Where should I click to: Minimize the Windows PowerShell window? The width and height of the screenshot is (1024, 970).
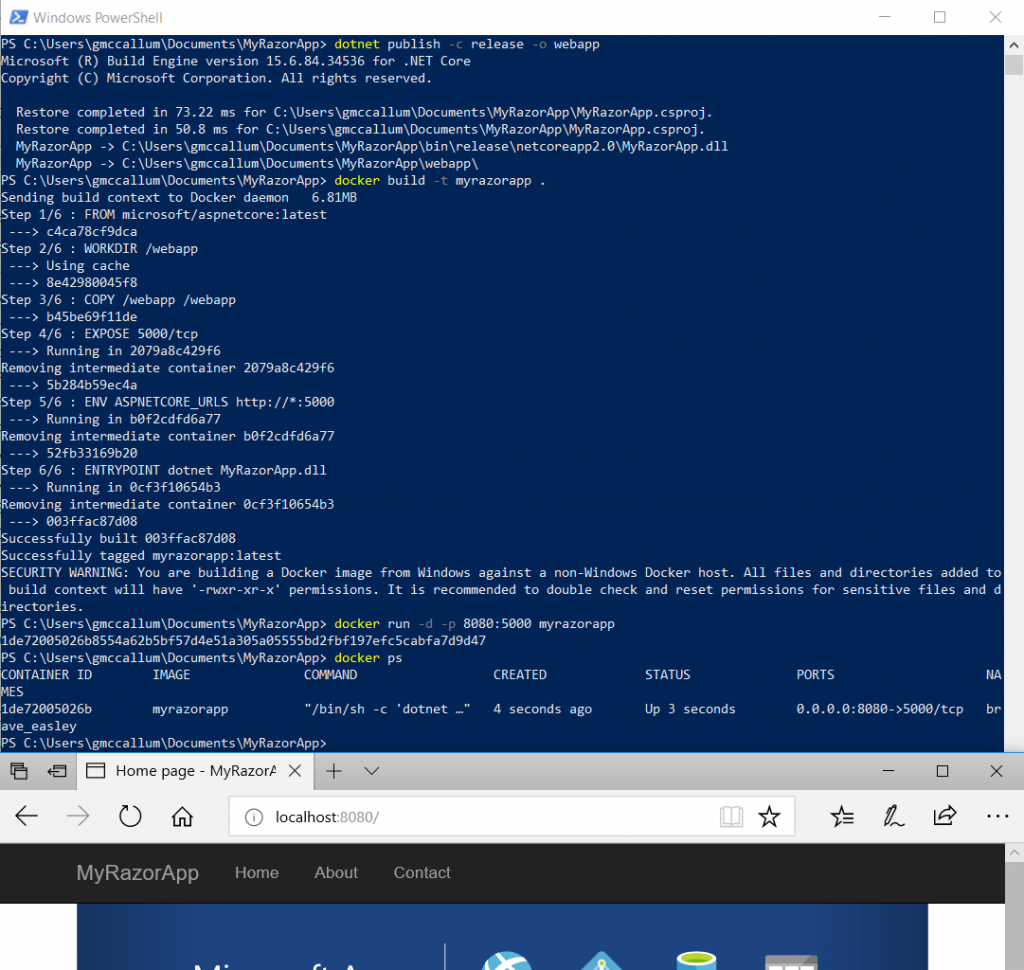(885, 17)
